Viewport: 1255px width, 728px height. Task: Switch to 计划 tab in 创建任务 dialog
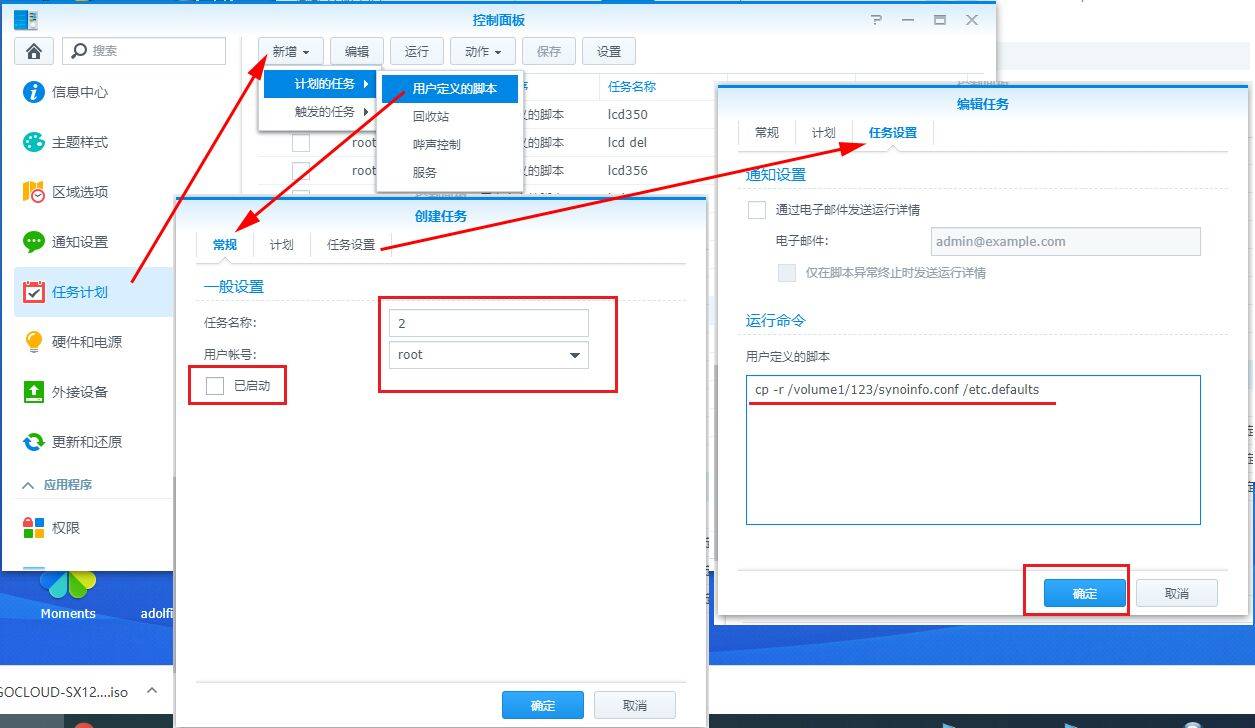tap(282, 245)
